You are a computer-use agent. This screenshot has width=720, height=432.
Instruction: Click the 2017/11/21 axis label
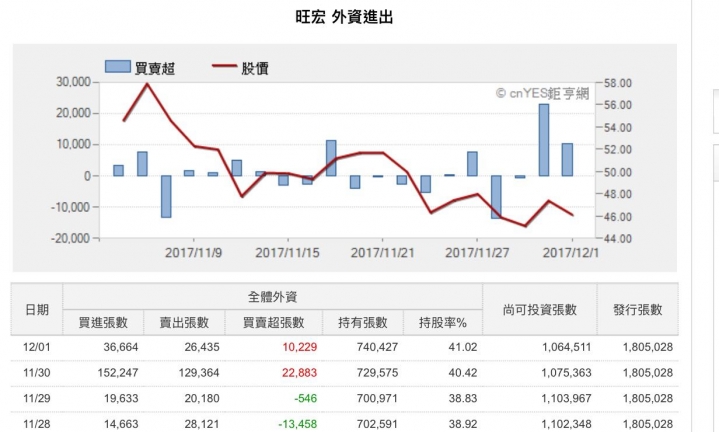click(x=382, y=253)
